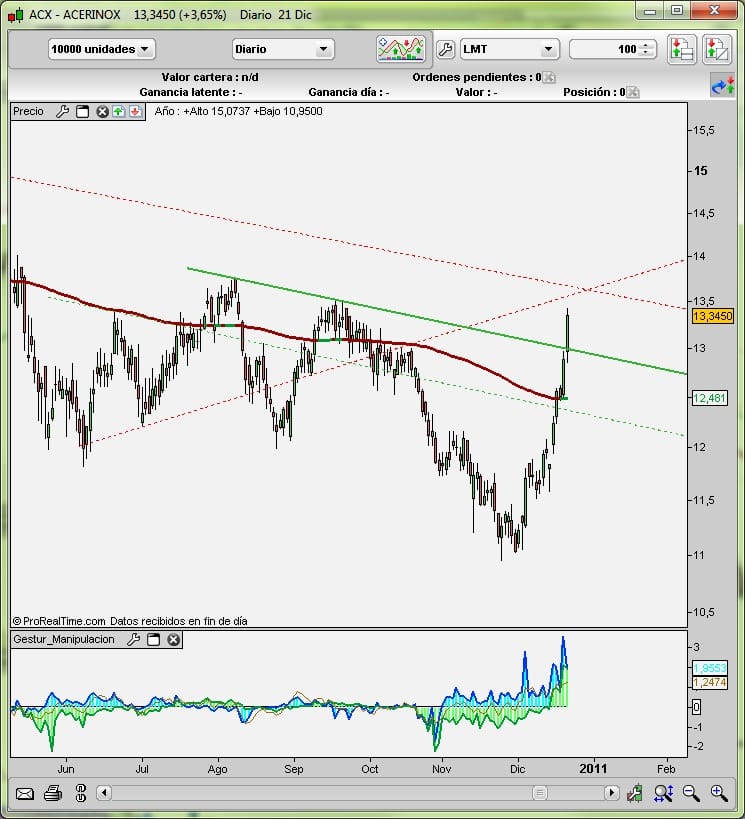Screen dimensions: 745x819
Task: Click the envelope icon to email chart
Action: [x=25, y=794]
